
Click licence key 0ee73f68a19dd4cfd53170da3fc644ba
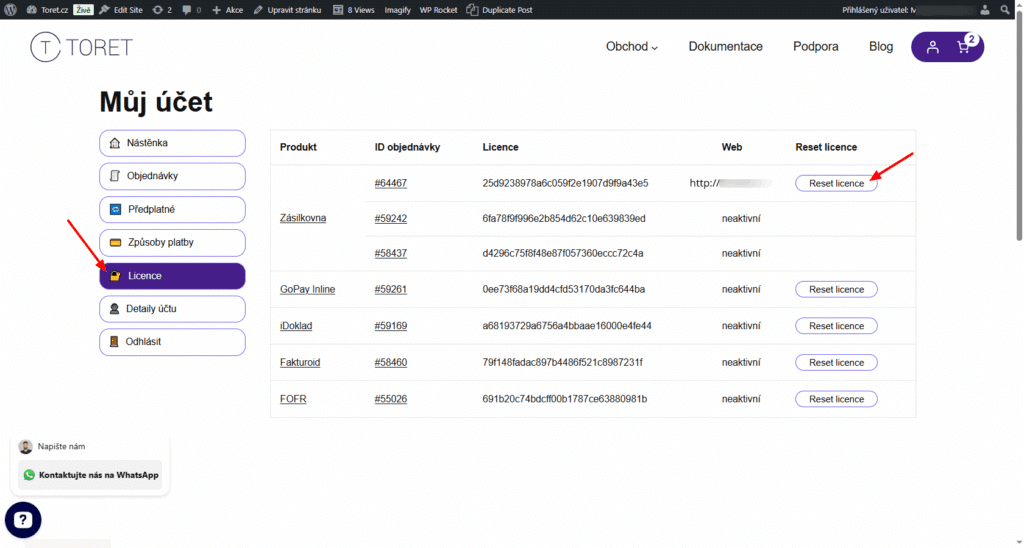[564, 289]
